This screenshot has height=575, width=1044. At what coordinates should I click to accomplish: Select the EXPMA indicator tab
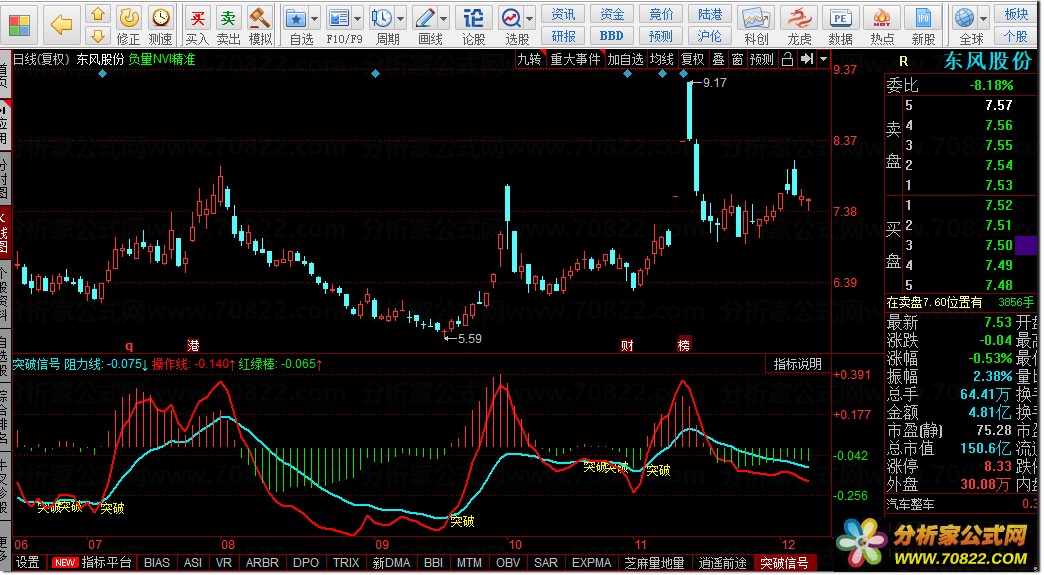[x=591, y=563]
